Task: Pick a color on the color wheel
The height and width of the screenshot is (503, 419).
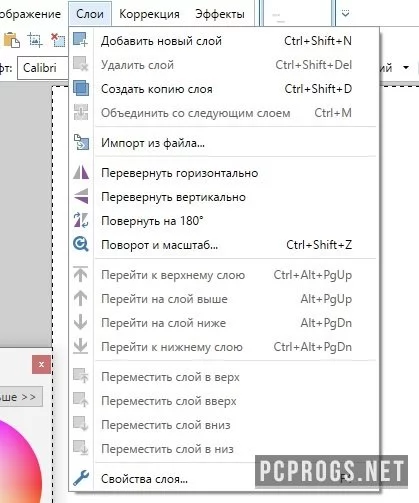Action: click(18, 467)
